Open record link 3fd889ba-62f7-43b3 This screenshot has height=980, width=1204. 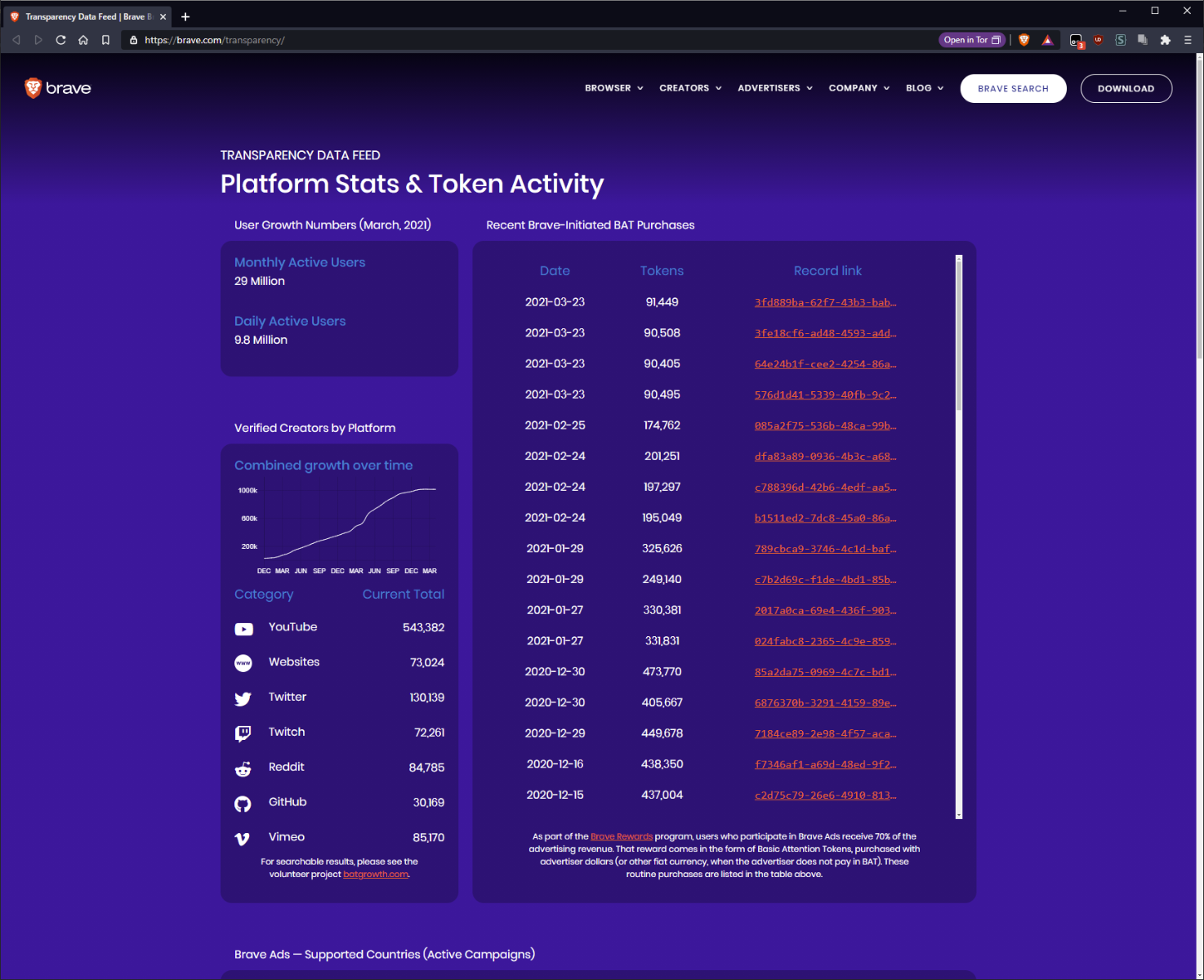pos(825,302)
